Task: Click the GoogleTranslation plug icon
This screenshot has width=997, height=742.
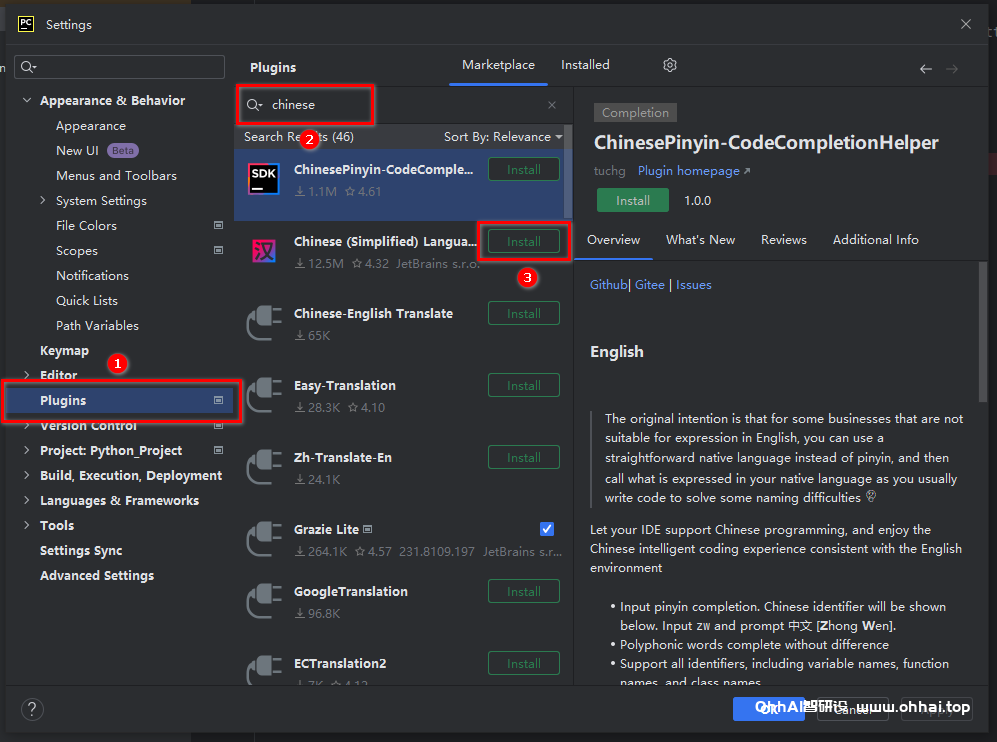Action: [264, 600]
